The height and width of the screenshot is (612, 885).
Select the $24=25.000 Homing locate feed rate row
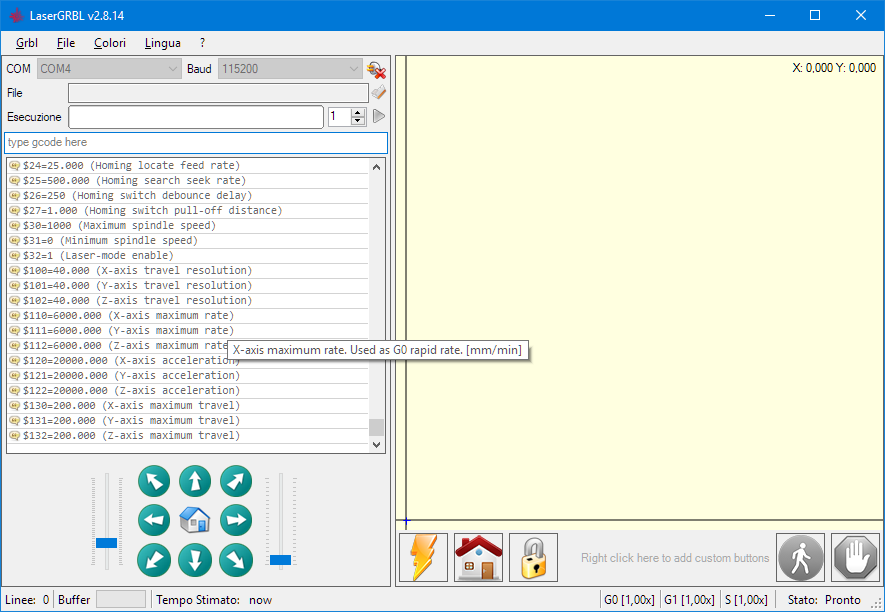pyautogui.click(x=188, y=165)
